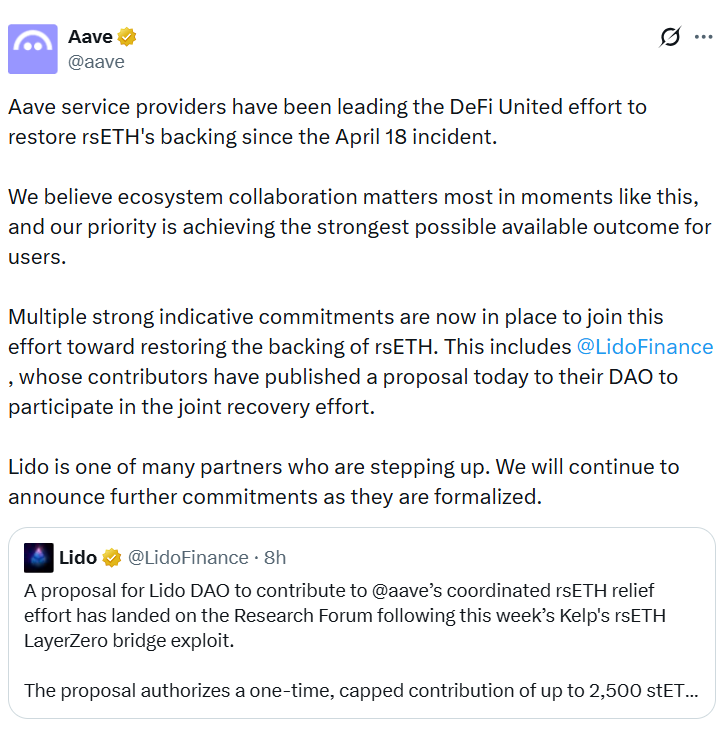Open the Aave display name link
Viewport: 722px width, 729px height.
tap(90, 37)
